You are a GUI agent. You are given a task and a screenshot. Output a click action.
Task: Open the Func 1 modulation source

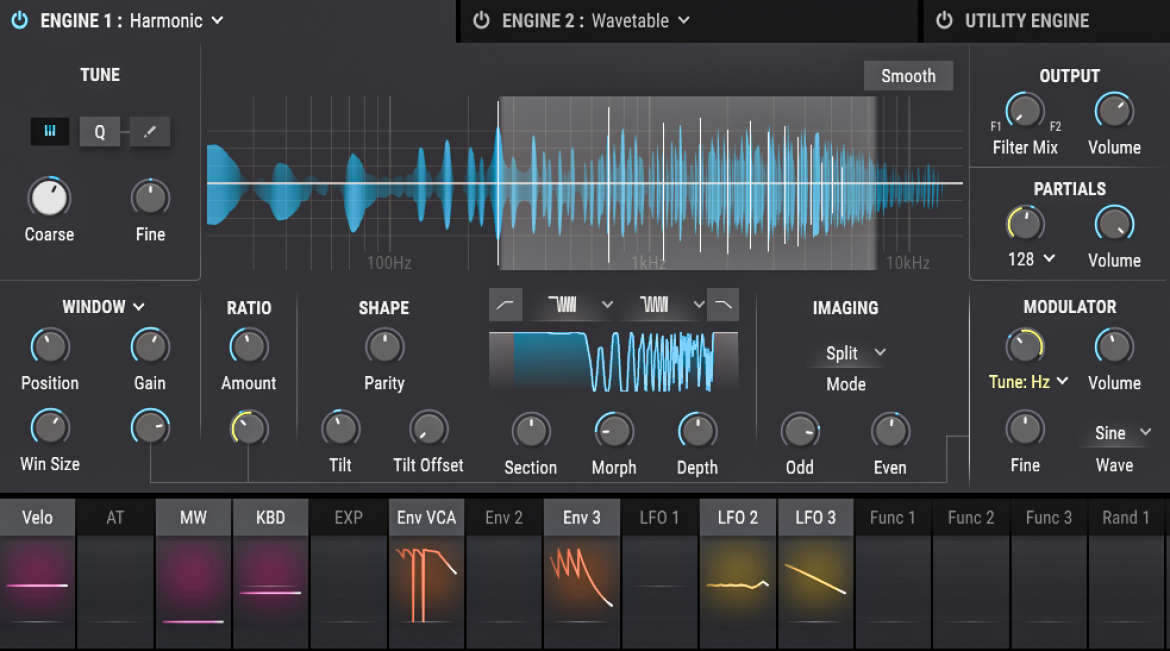[892, 517]
